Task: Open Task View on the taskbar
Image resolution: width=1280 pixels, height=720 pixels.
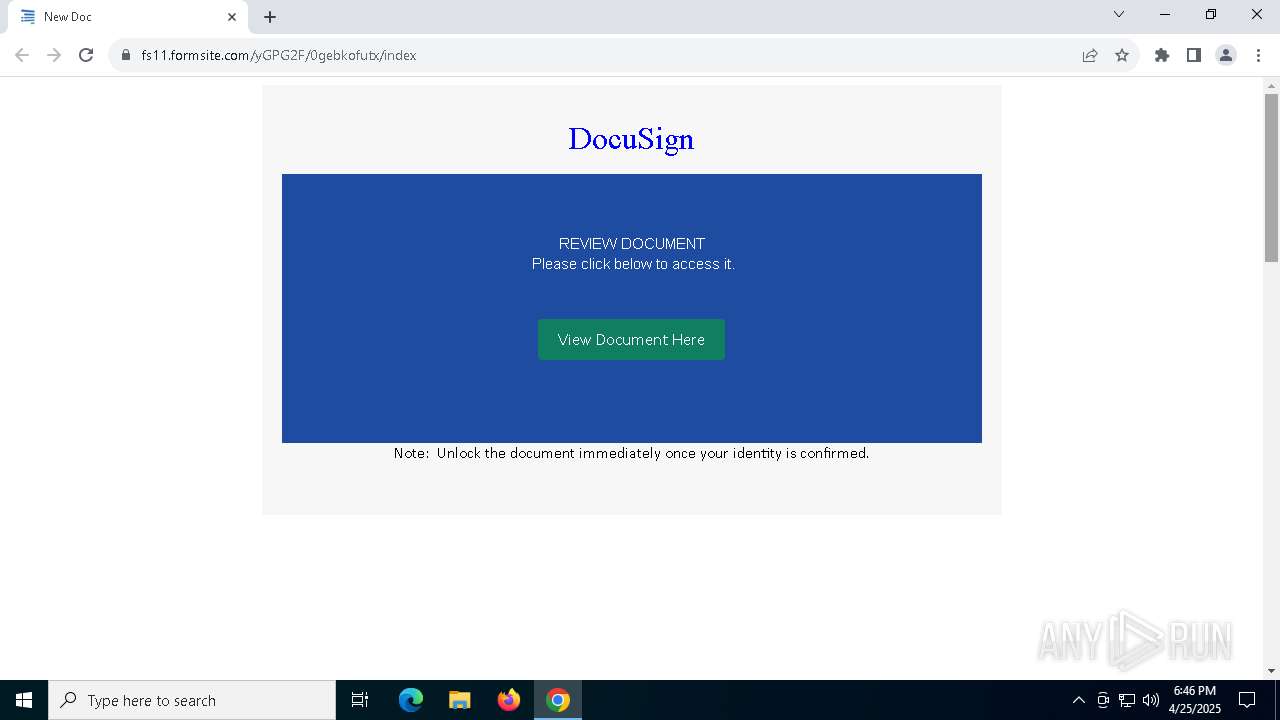Action: [360, 700]
